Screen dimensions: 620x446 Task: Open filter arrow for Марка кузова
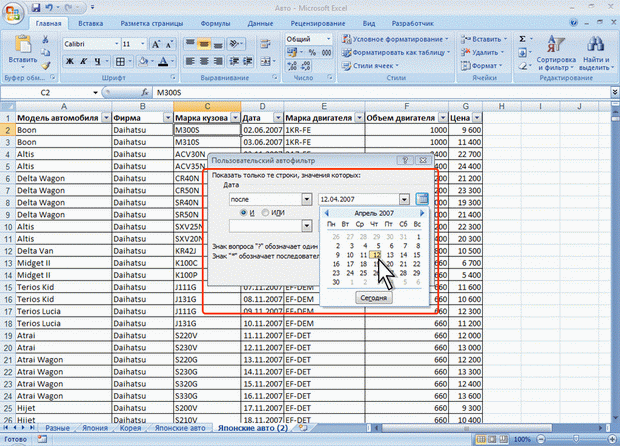[x=235, y=118]
